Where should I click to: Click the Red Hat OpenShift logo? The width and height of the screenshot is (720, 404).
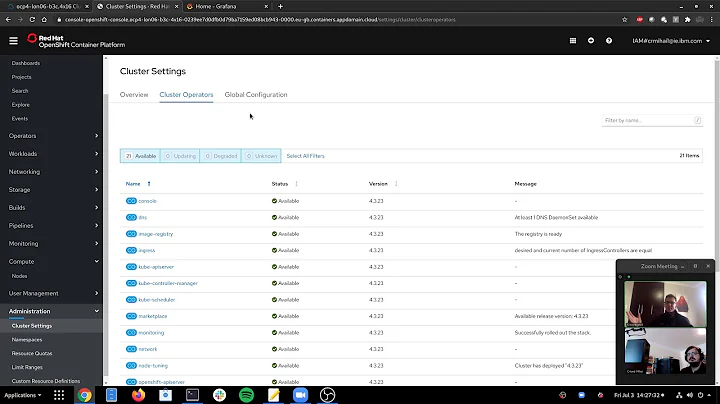[x=76, y=41]
